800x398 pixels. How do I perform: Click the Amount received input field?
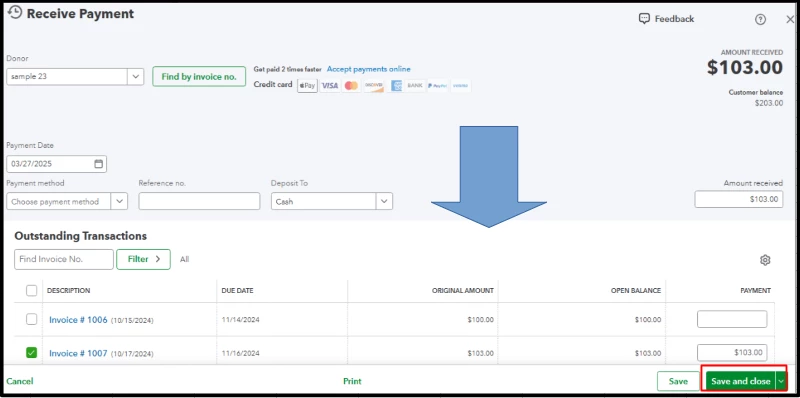coord(739,199)
